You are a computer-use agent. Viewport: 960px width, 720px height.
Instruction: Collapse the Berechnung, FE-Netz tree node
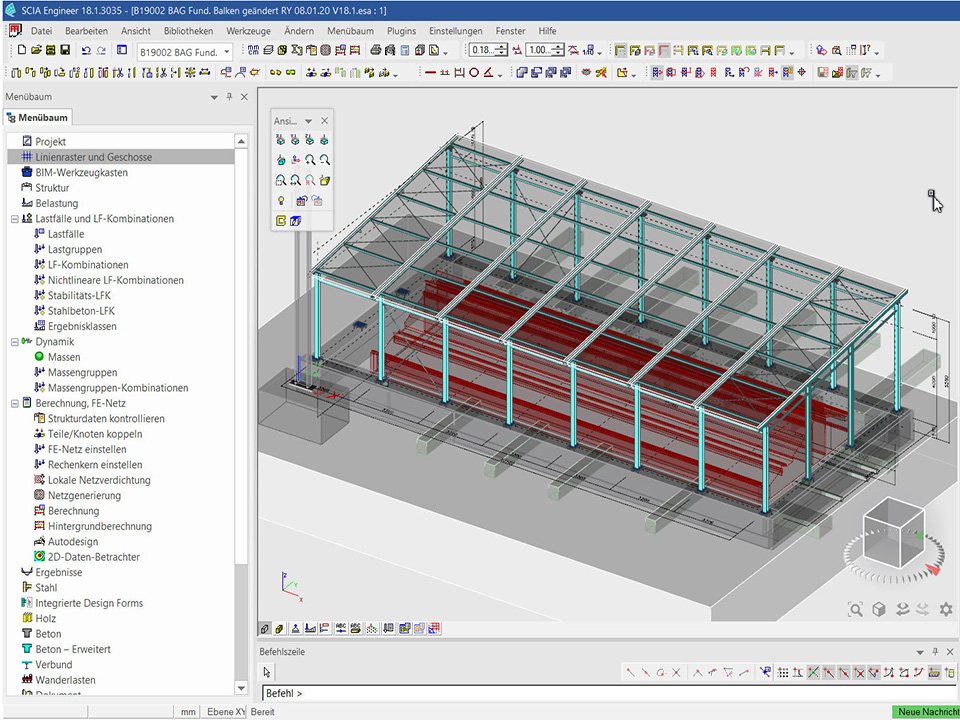tap(14, 403)
